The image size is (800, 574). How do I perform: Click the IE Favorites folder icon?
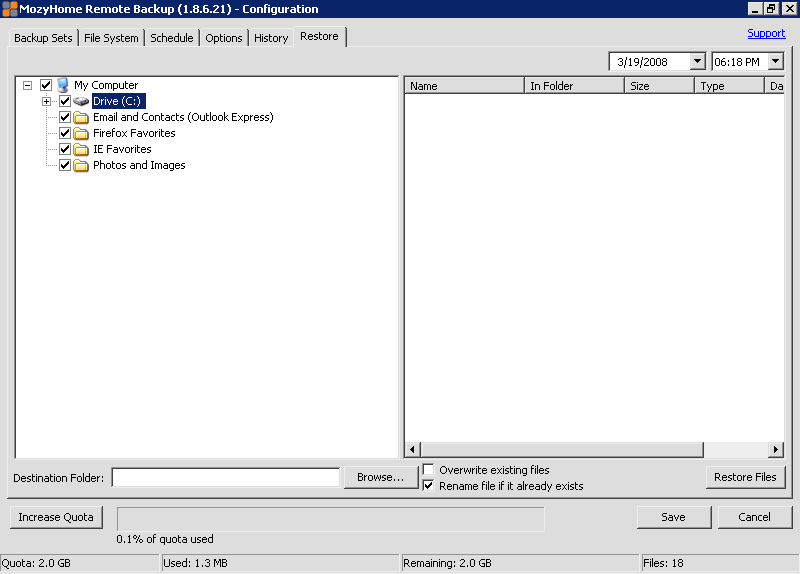[81, 149]
